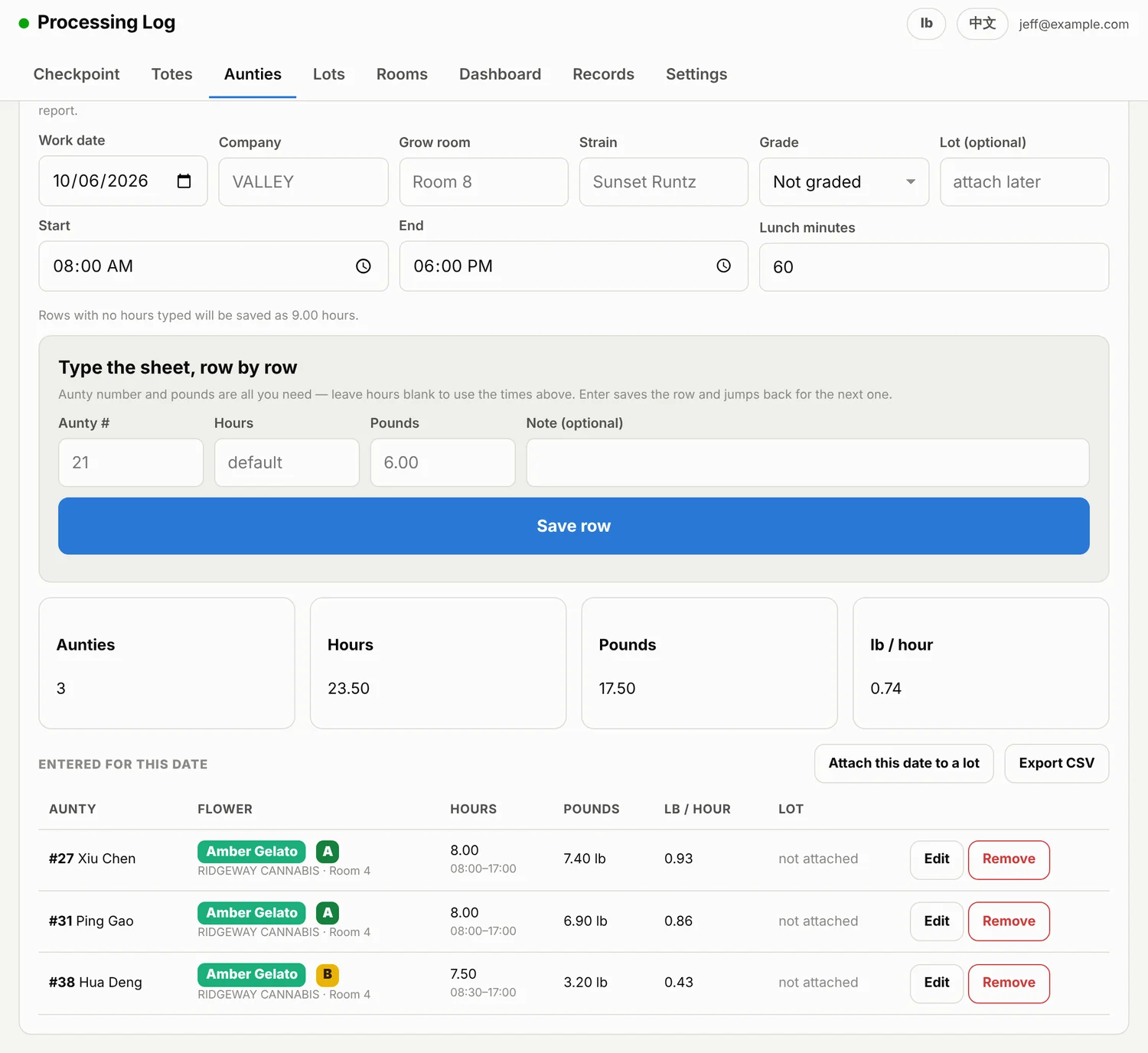Remove the #31 Ping Gao row

tap(1009, 921)
